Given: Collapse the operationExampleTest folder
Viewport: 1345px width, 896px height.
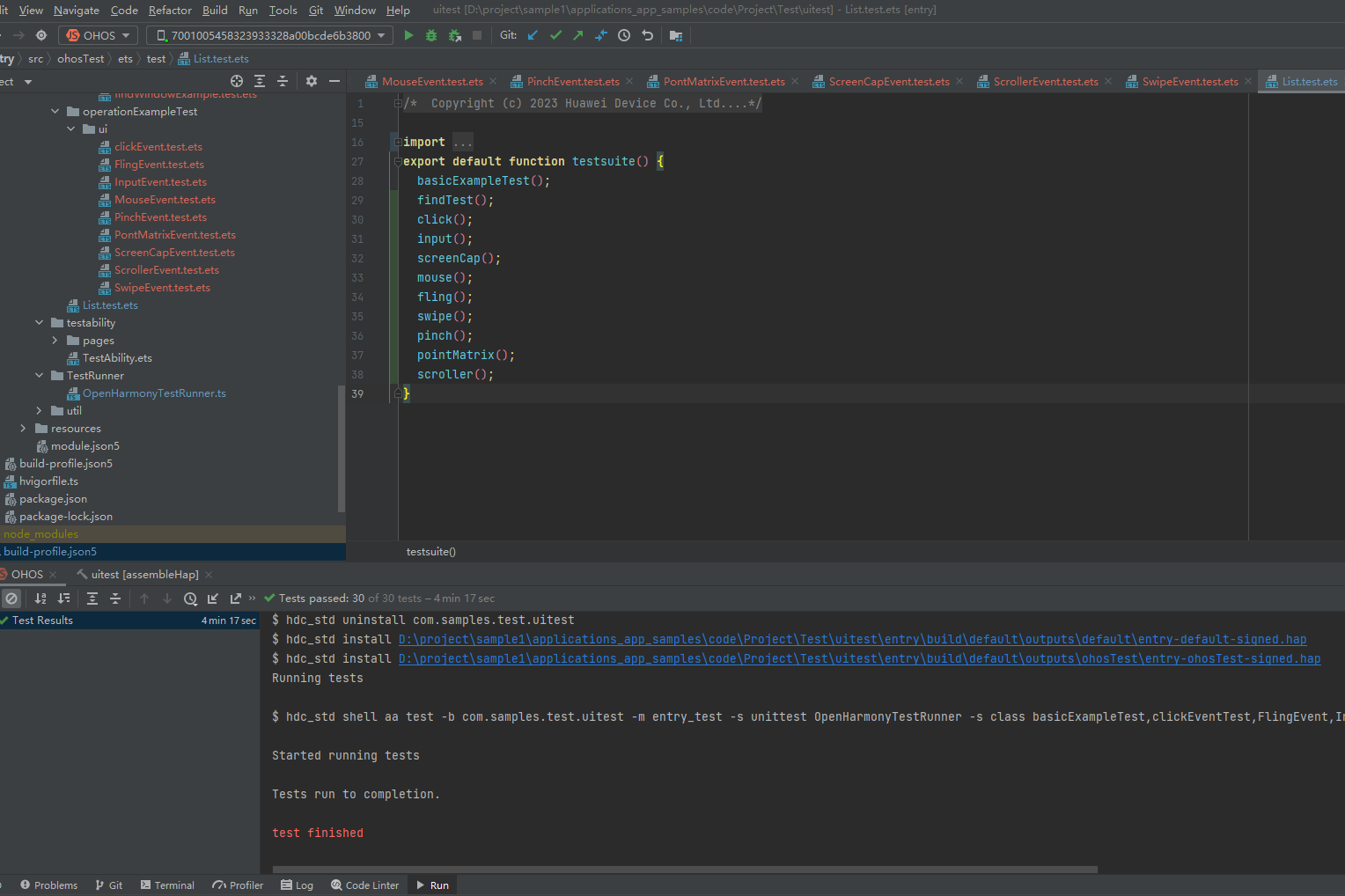Looking at the screenshot, I should tap(55, 112).
